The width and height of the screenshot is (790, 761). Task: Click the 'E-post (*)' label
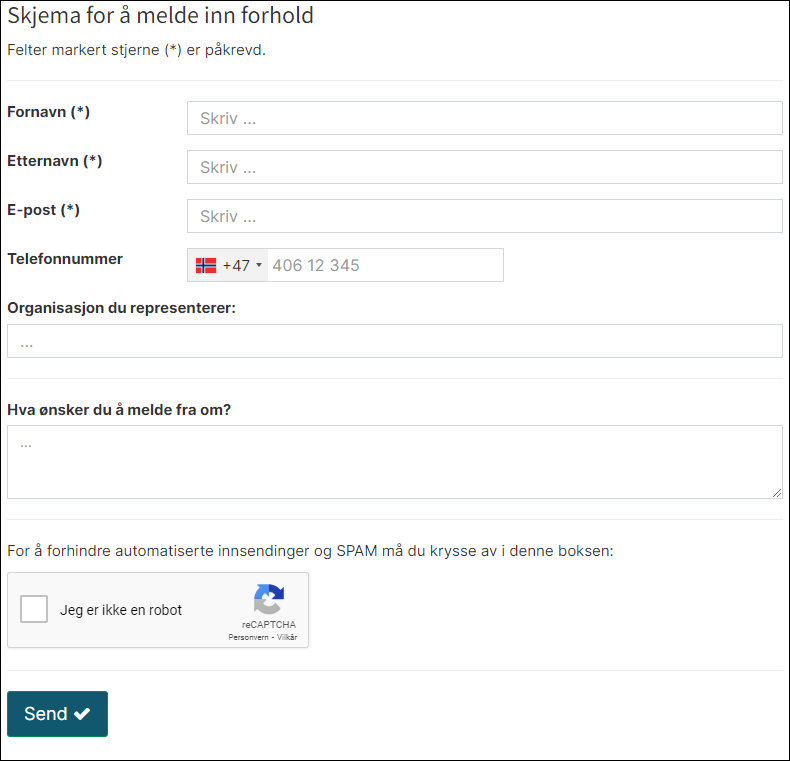point(43,210)
